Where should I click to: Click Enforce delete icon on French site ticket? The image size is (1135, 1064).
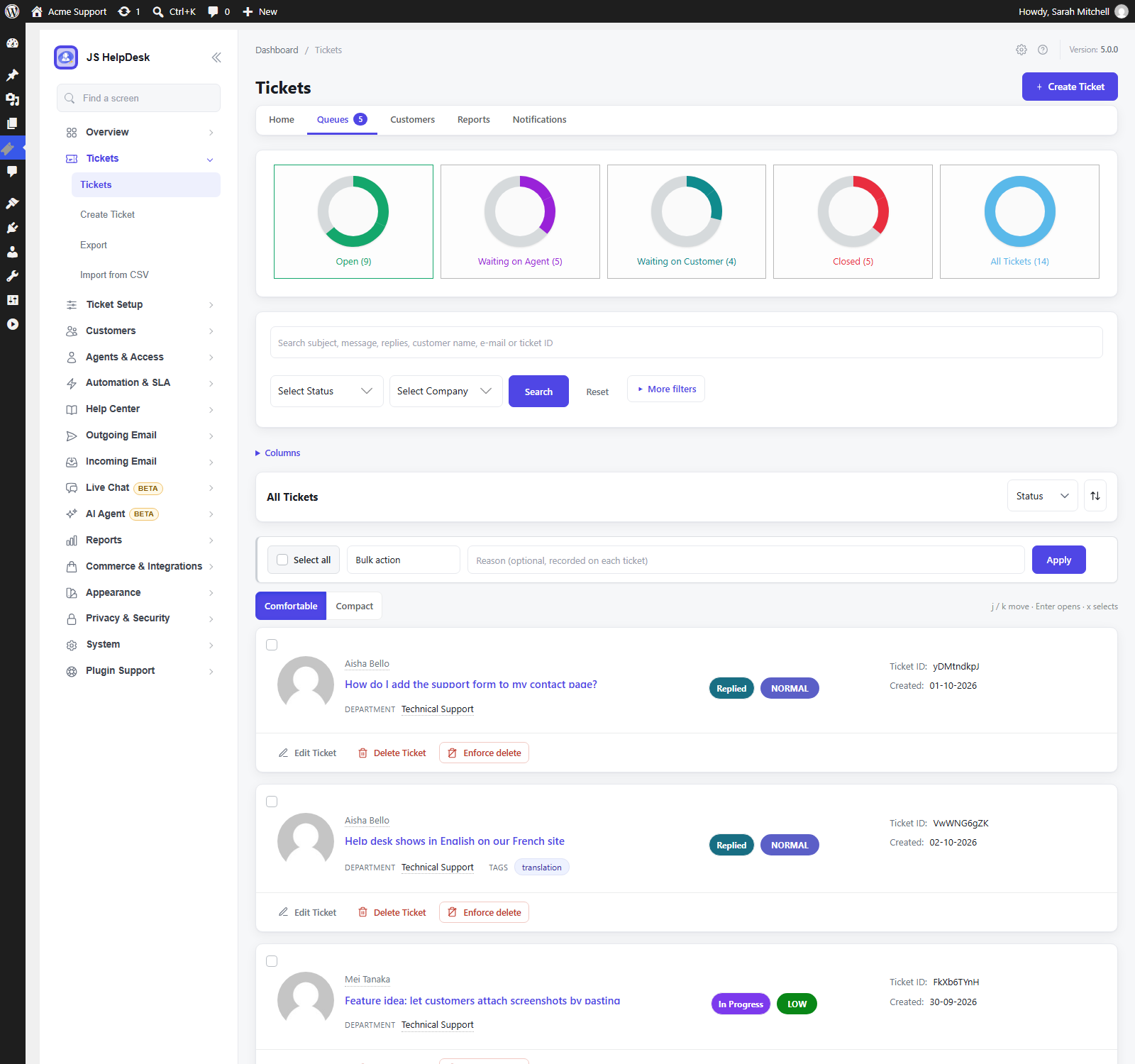pyautogui.click(x=452, y=912)
